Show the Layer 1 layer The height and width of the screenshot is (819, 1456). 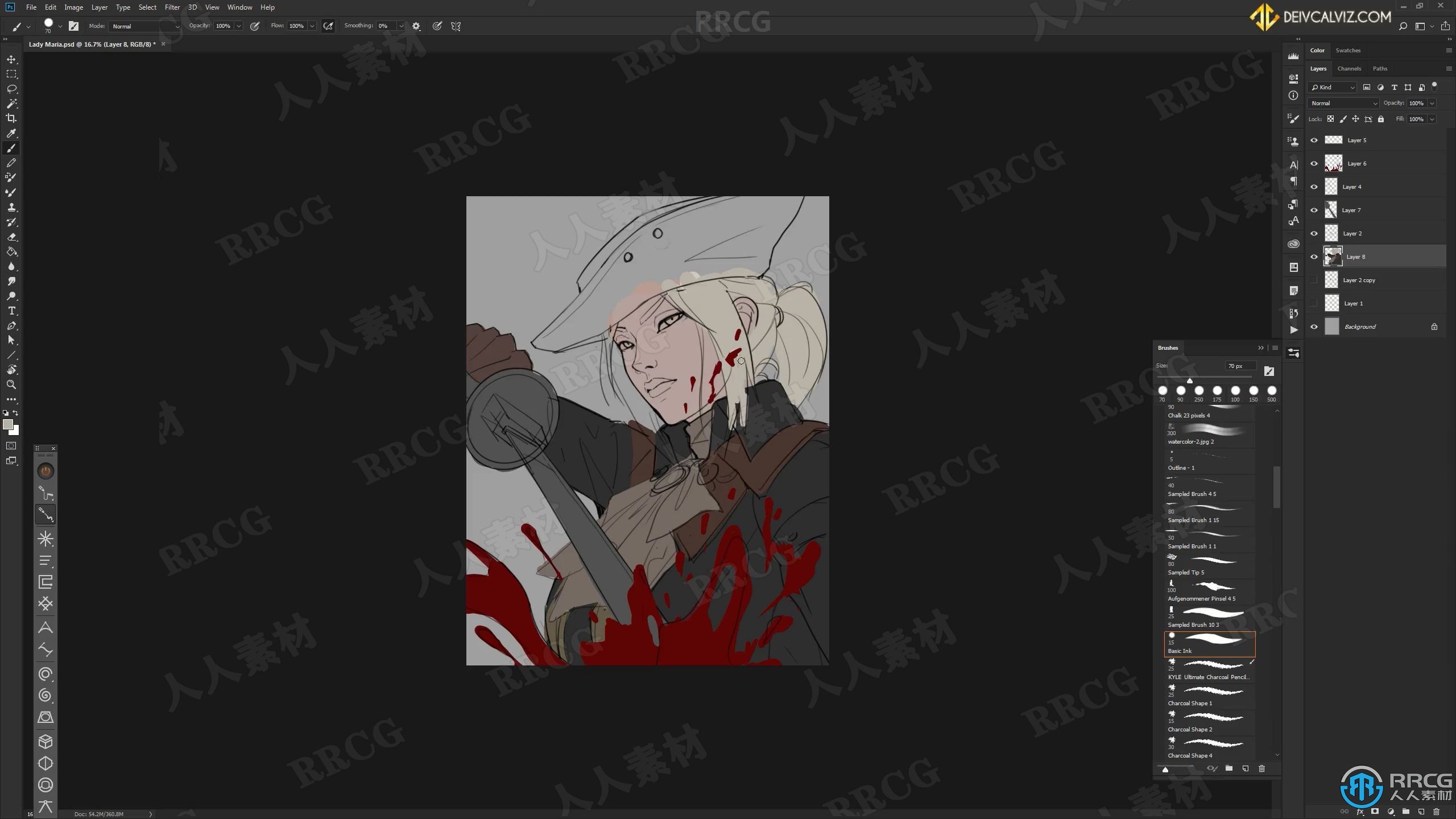coord(1314,303)
